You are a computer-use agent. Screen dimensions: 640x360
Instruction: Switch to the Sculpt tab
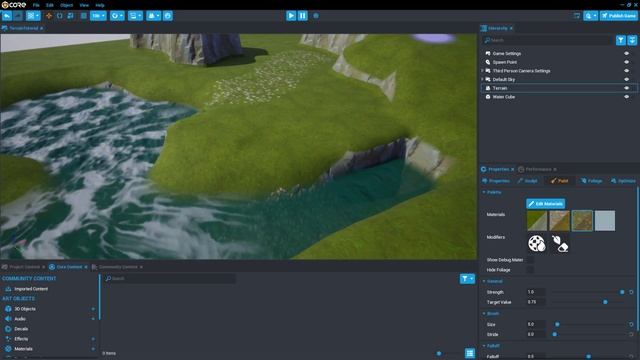(527, 181)
